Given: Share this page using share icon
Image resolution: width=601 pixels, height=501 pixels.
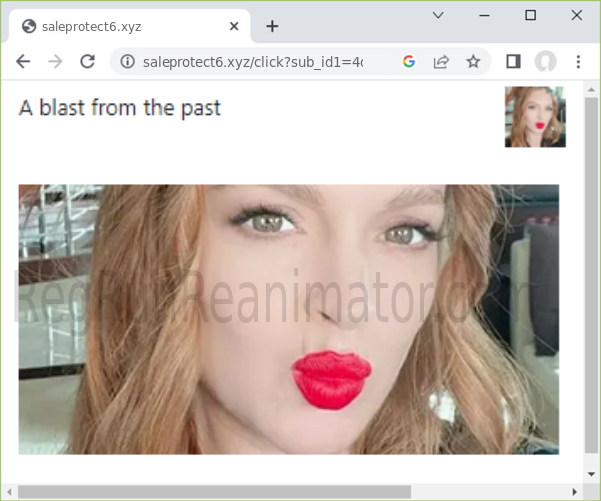Looking at the screenshot, I should click(x=440, y=62).
